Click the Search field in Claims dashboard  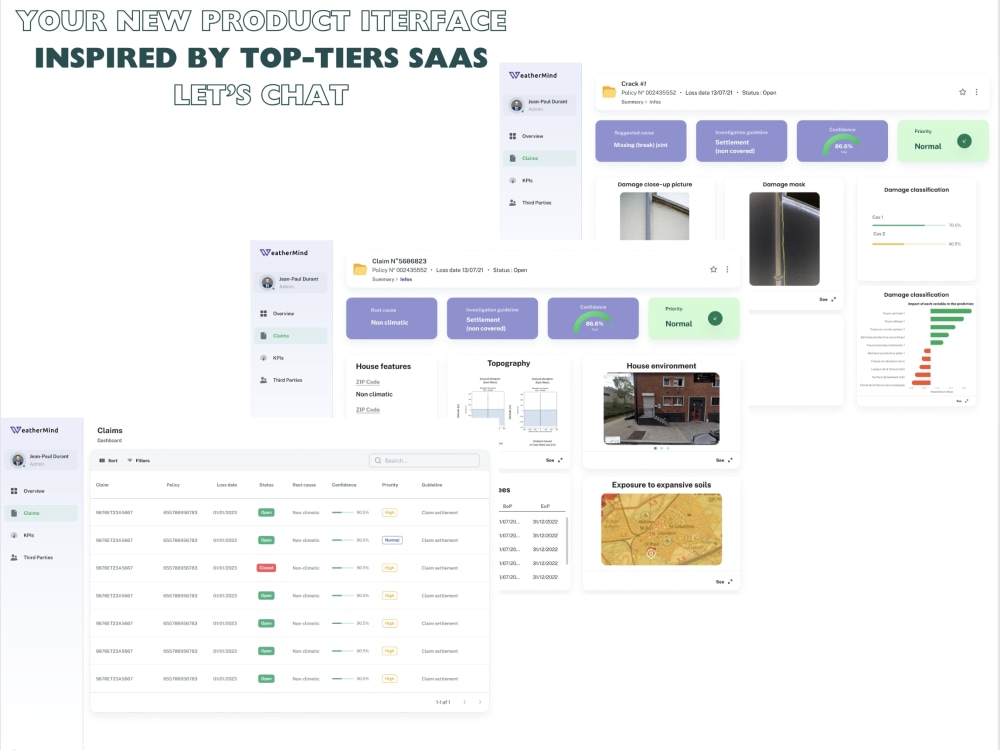pyautogui.click(x=424, y=460)
